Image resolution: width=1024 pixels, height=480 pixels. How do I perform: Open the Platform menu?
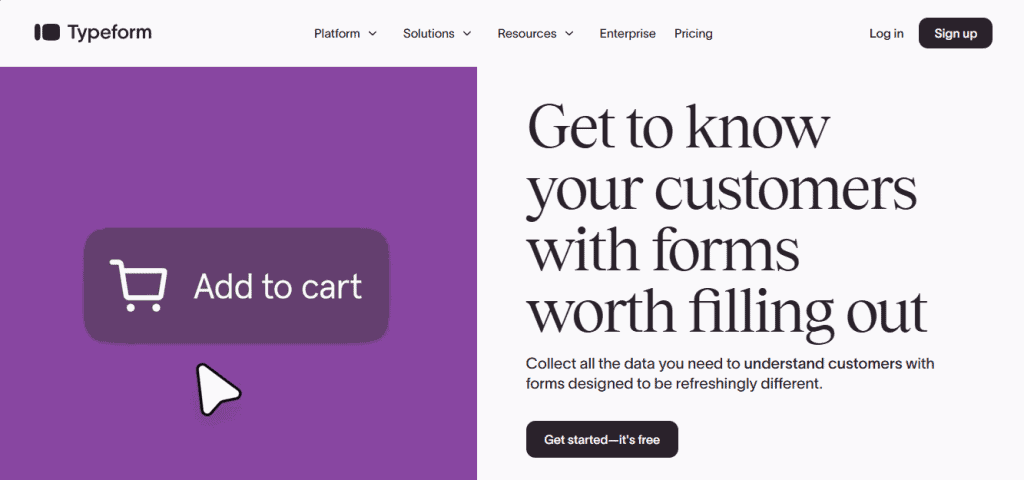[345, 33]
